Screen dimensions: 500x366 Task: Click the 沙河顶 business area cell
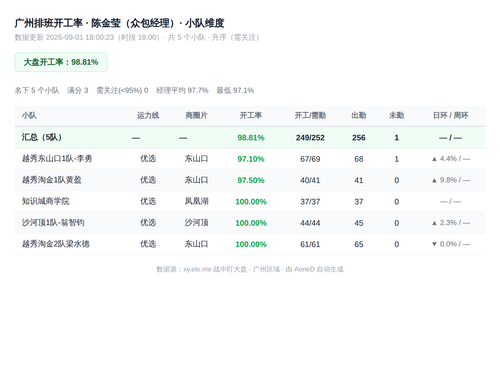coord(196,223)
